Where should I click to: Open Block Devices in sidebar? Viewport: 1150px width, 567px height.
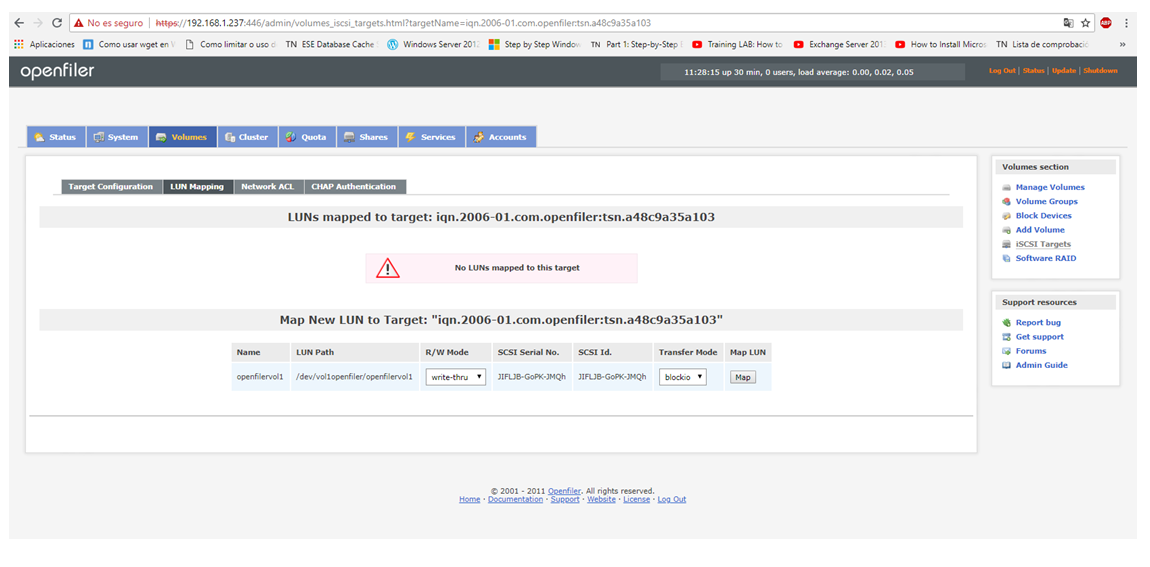click(x=1044, y=216)
